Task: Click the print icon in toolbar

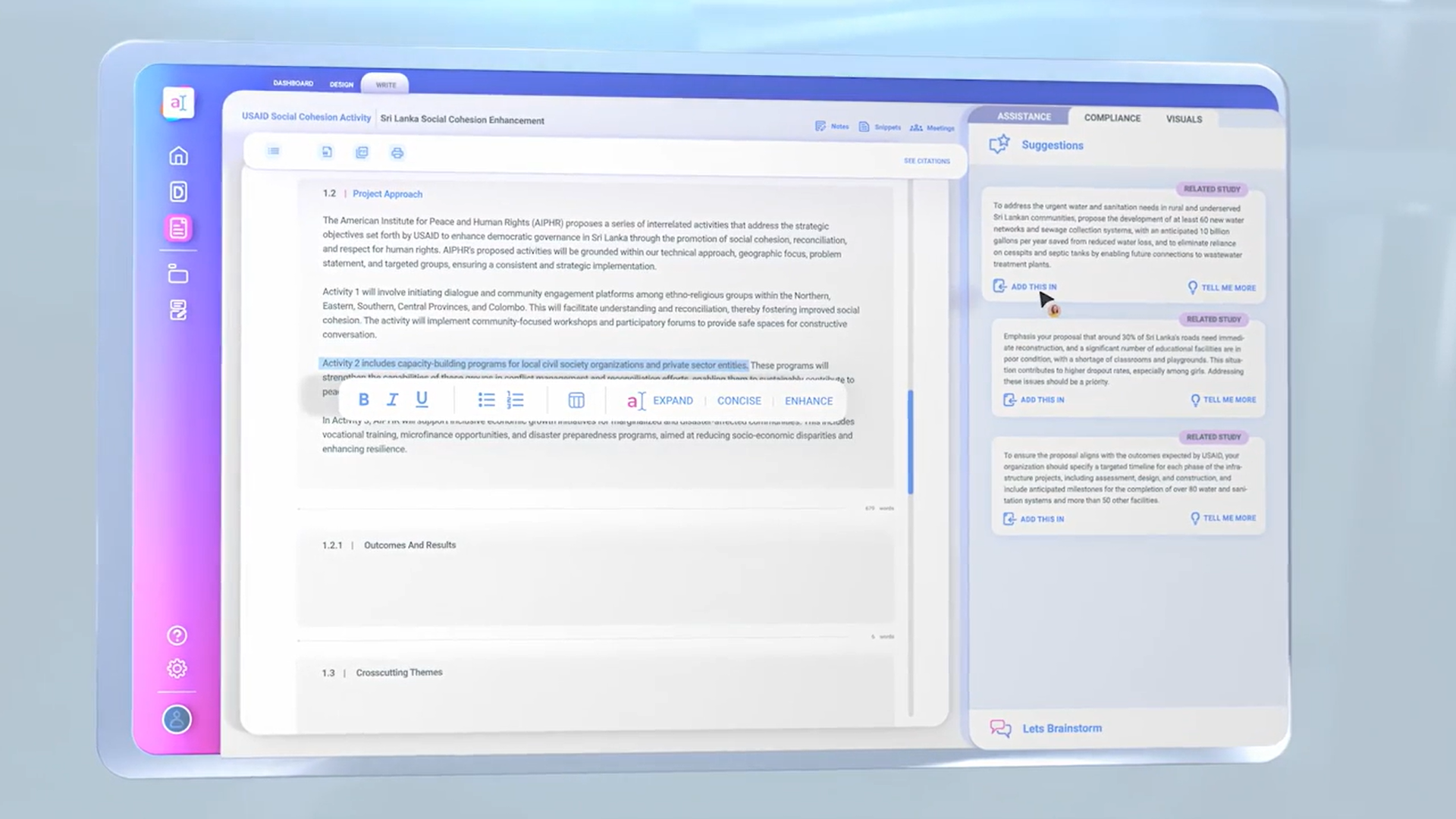Action: click(397, 153)
